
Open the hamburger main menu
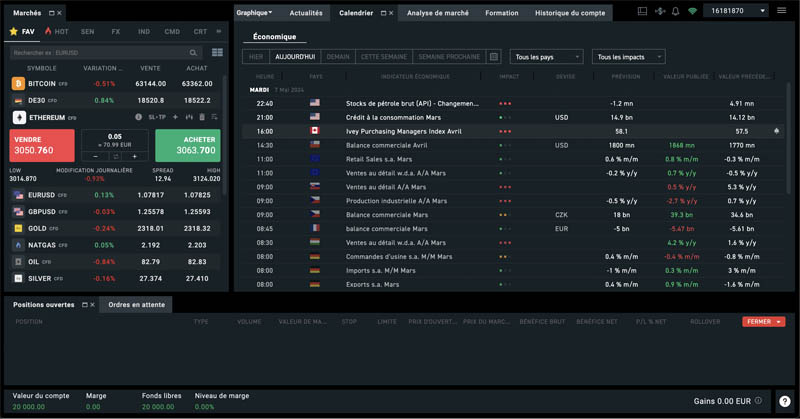point(781,10)
